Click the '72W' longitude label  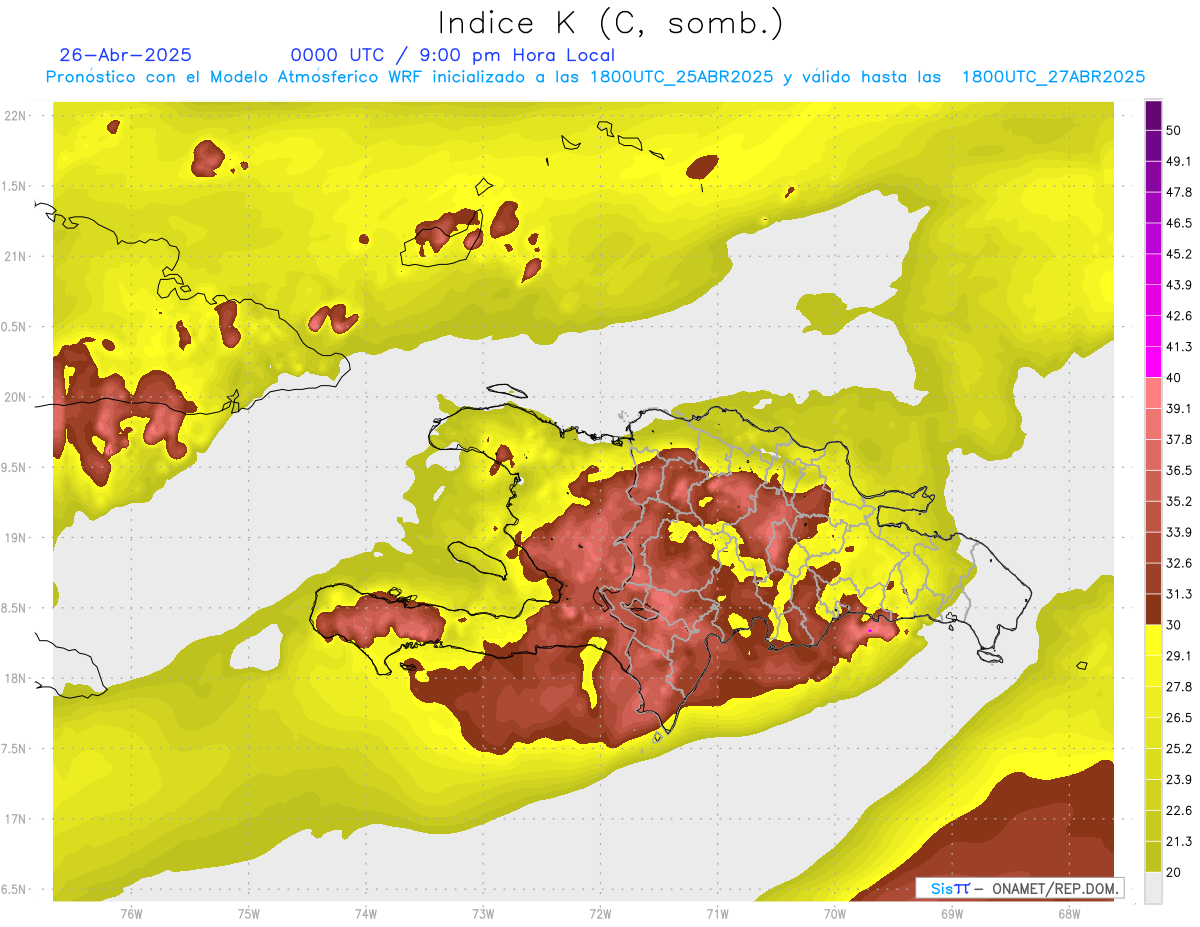pos(600,915)
